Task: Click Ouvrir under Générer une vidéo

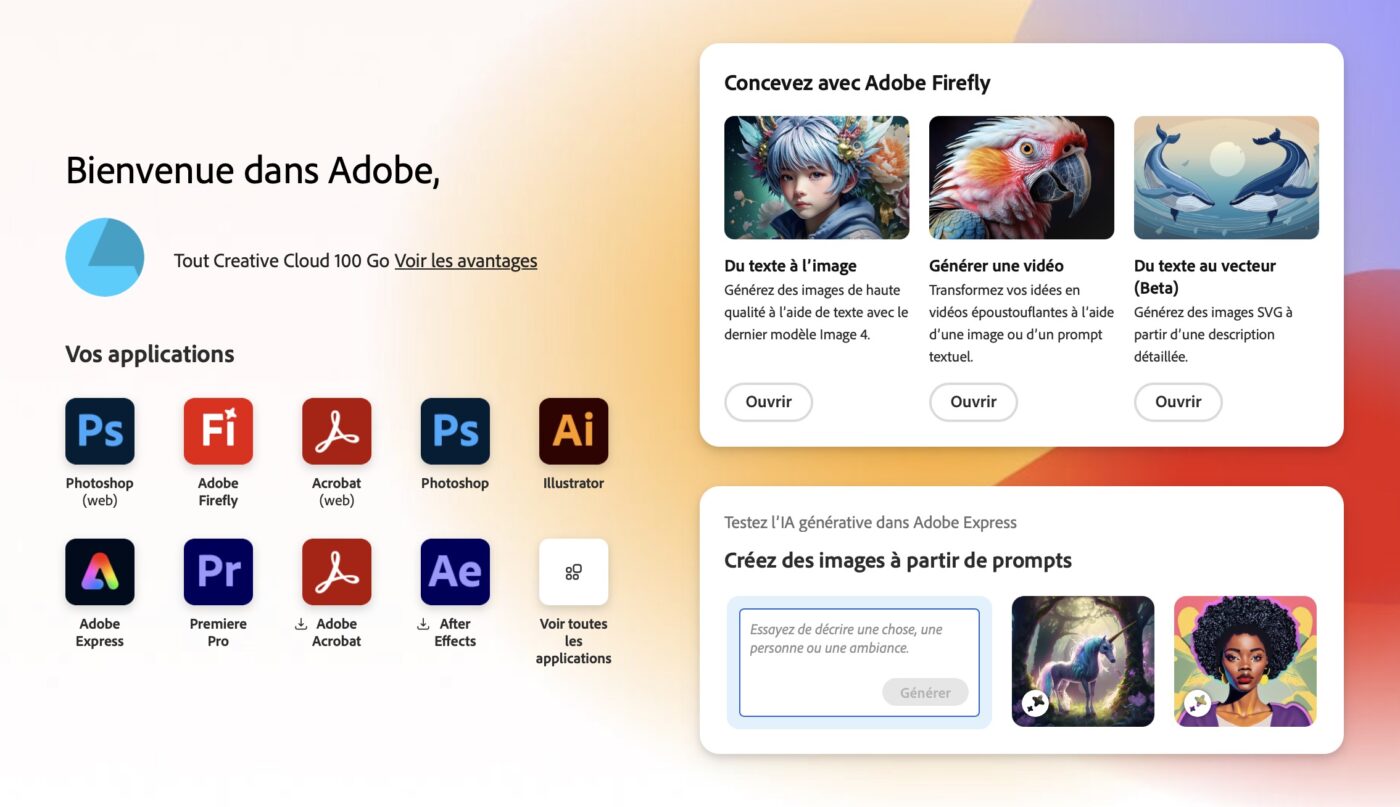Action: click(x=973, y=402)
